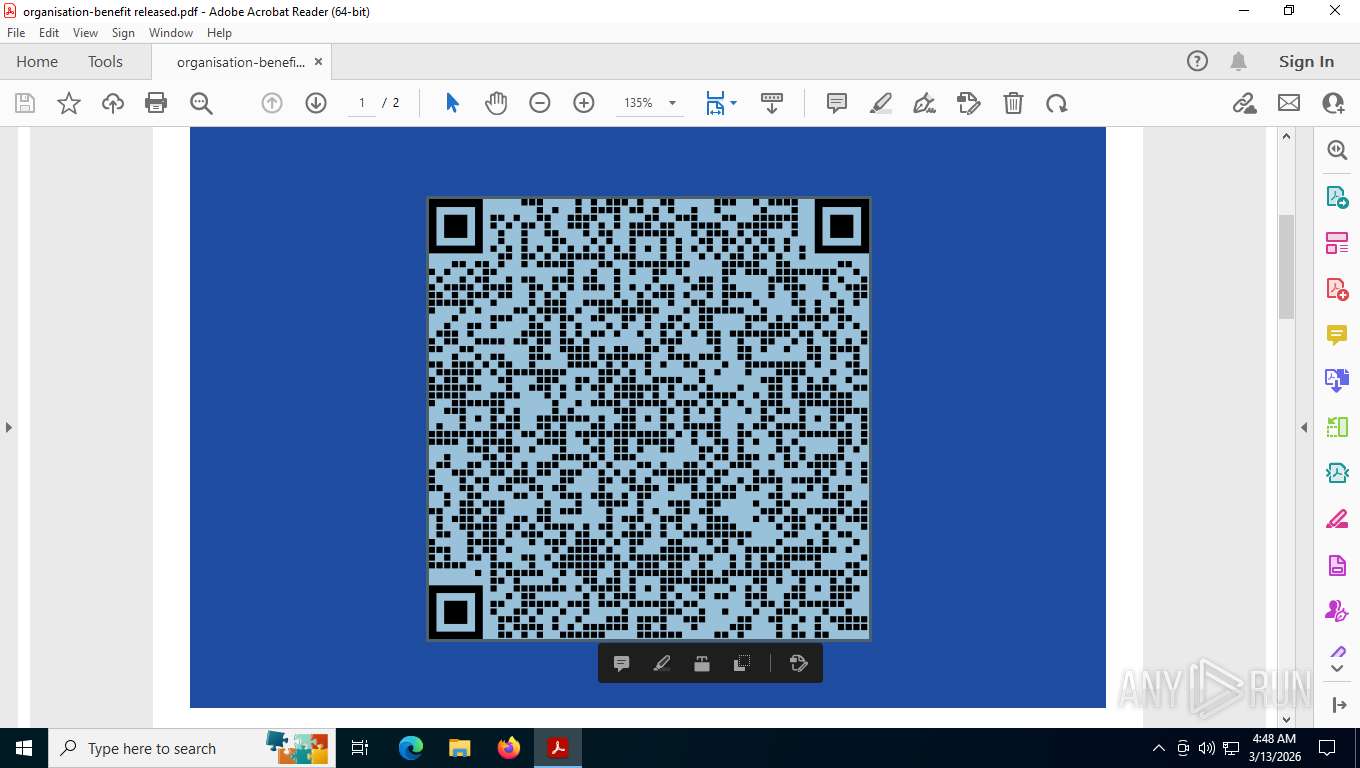Zoom out with the minus button

pos(540,103)
